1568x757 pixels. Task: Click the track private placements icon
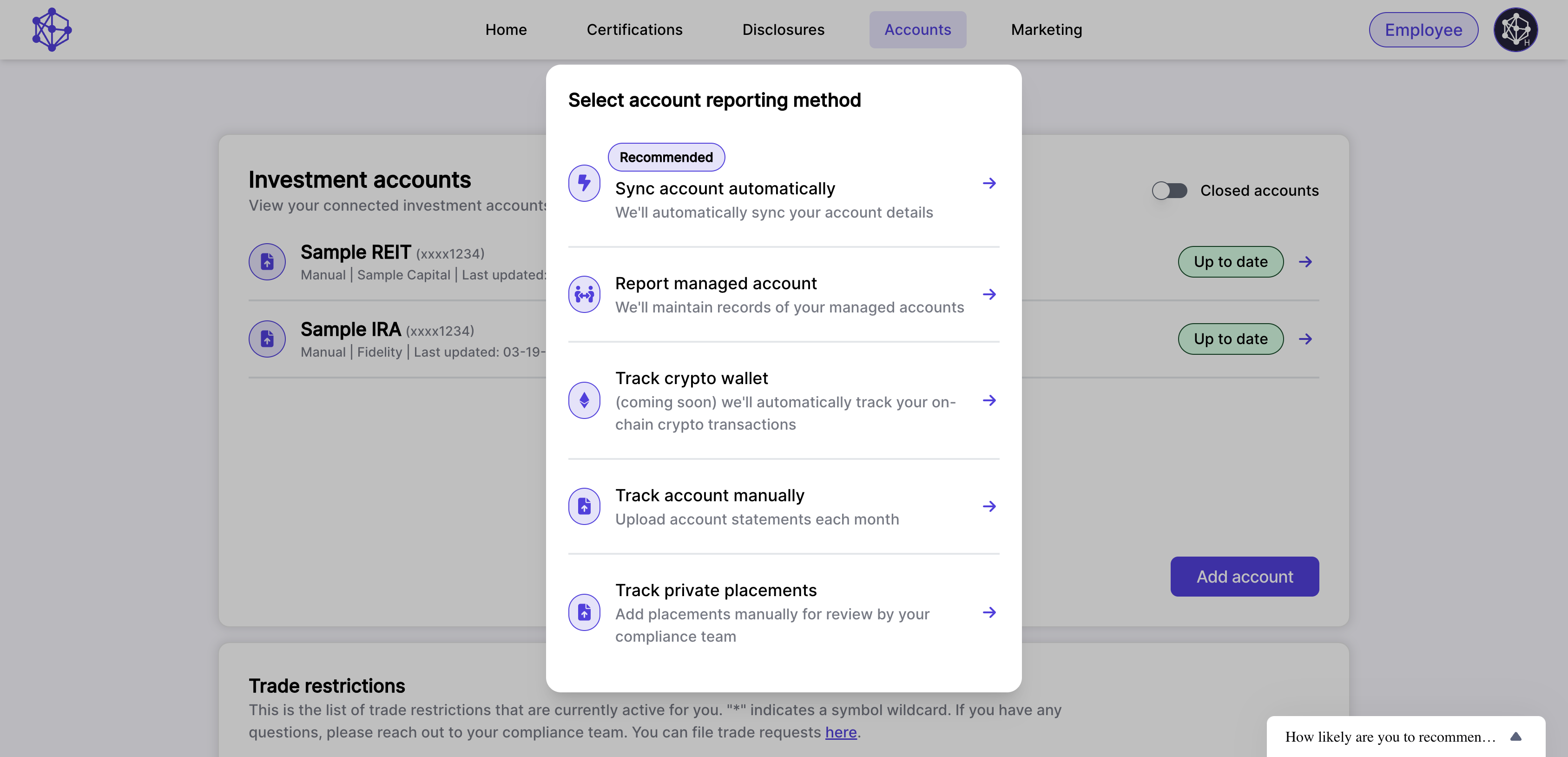585,612
